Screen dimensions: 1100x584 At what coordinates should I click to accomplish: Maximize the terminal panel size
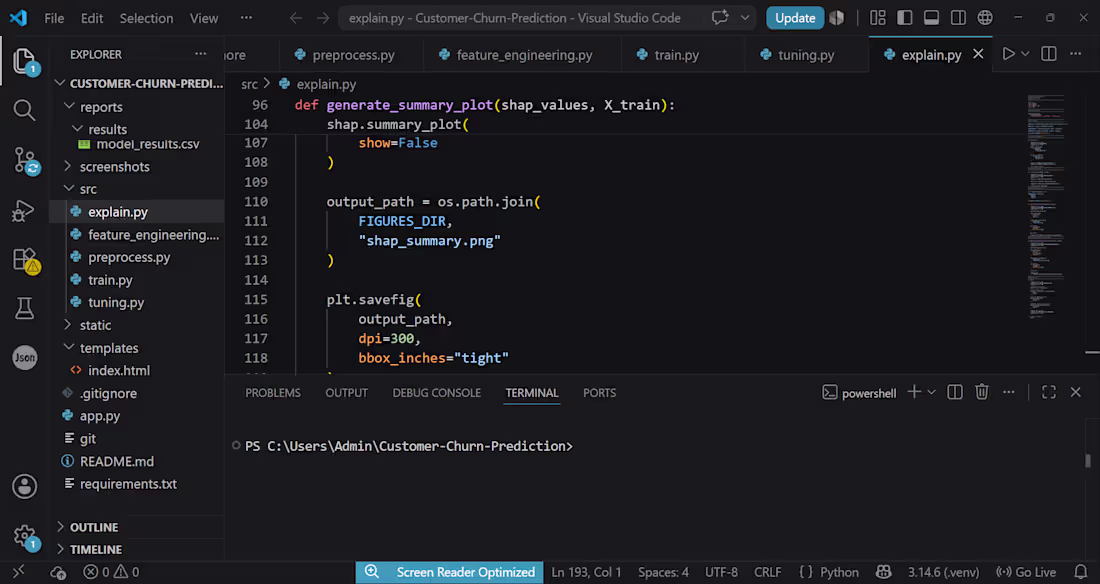pyautogui.click(x=1049, y=392)
